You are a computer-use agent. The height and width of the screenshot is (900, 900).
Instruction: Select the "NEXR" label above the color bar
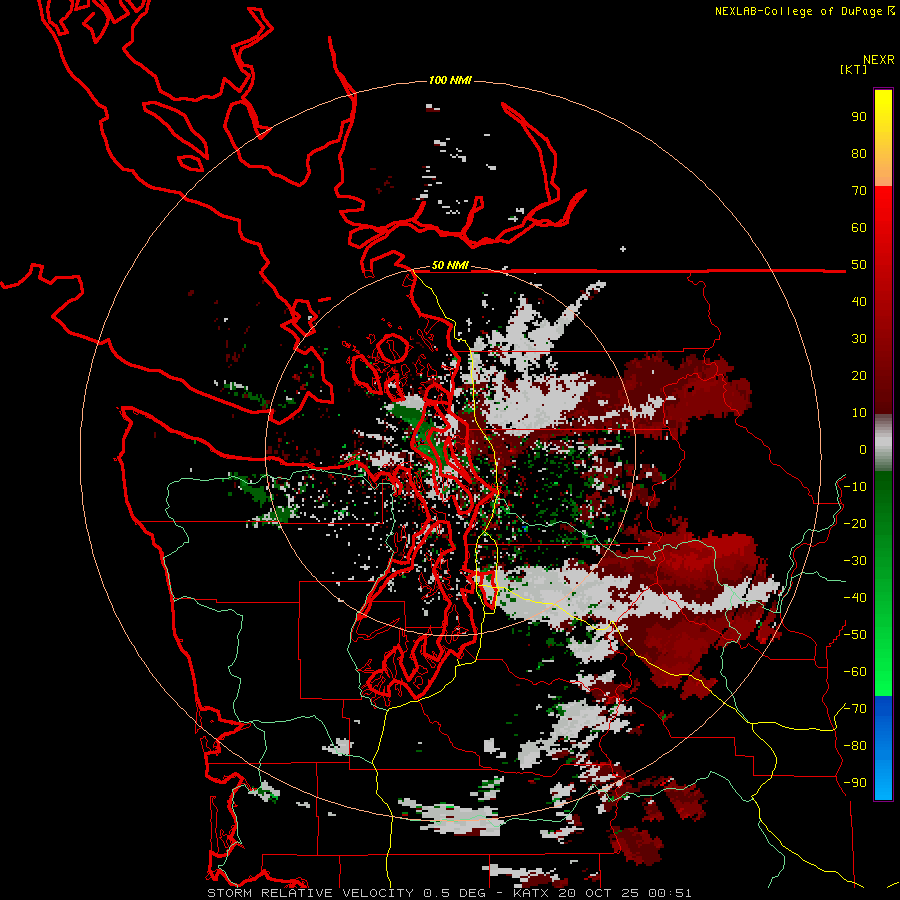[x=879, y=60]
